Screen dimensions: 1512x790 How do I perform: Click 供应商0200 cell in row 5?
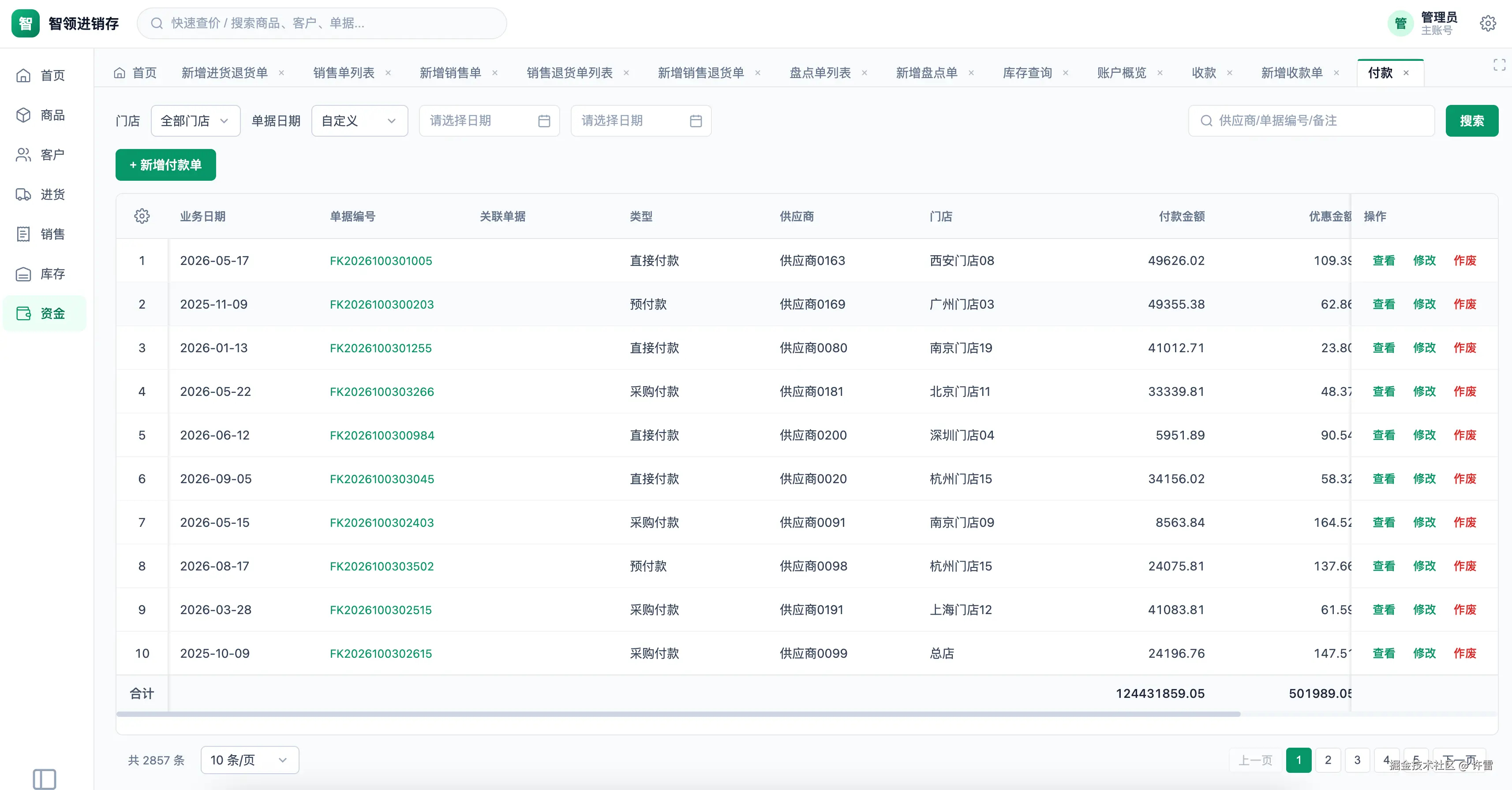click(813, 435)
